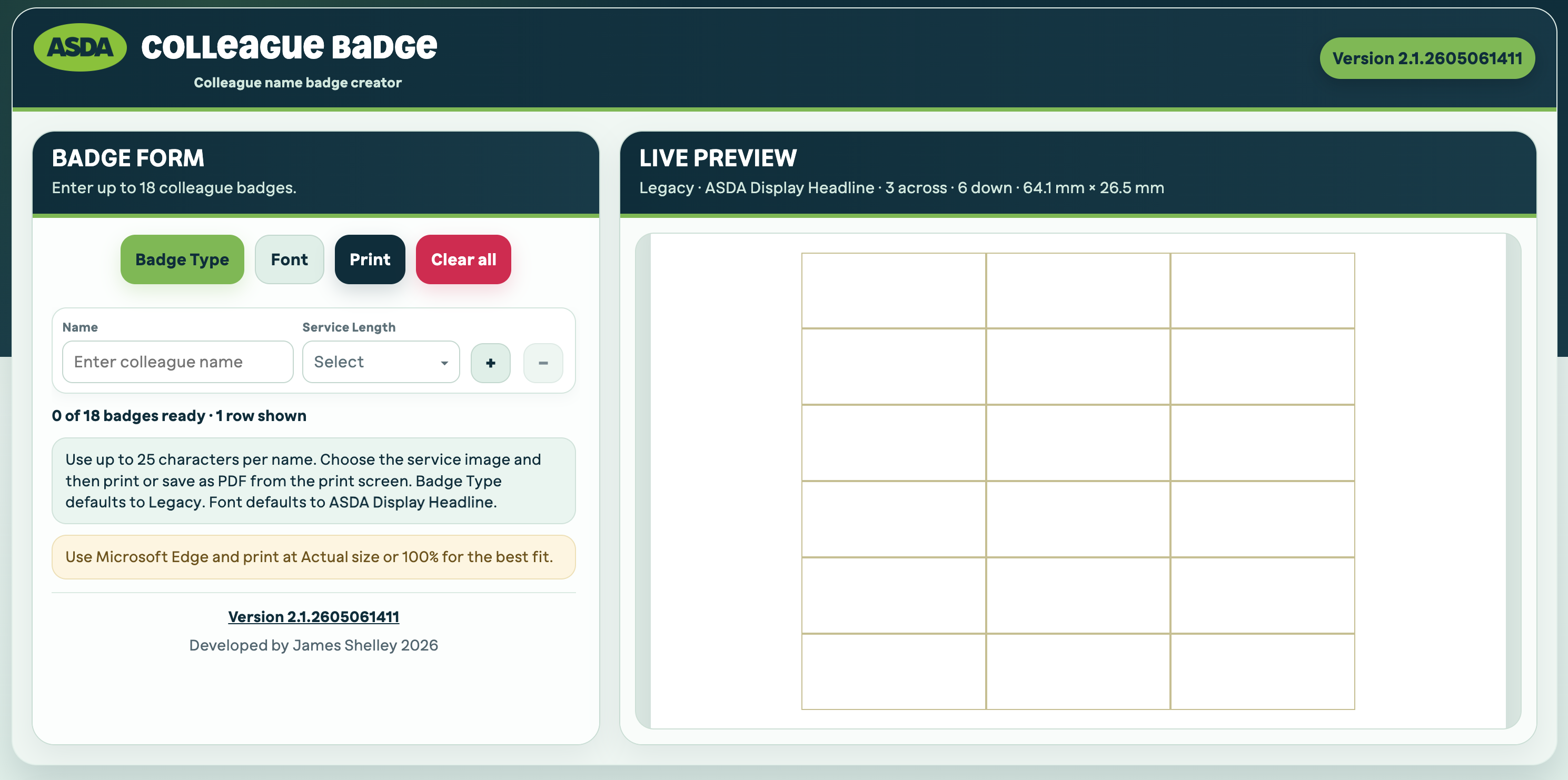Click '0 of 18 badges ready' status text
The width and height of the screenshot is (1568, 780).
pos(128,416)
